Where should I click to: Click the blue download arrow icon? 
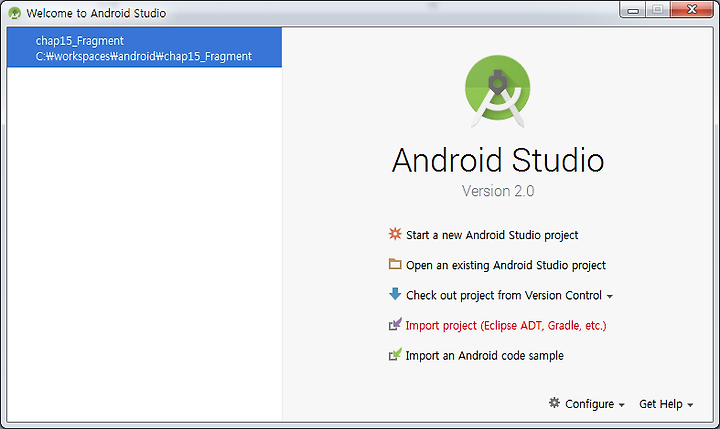pos(395,294)
